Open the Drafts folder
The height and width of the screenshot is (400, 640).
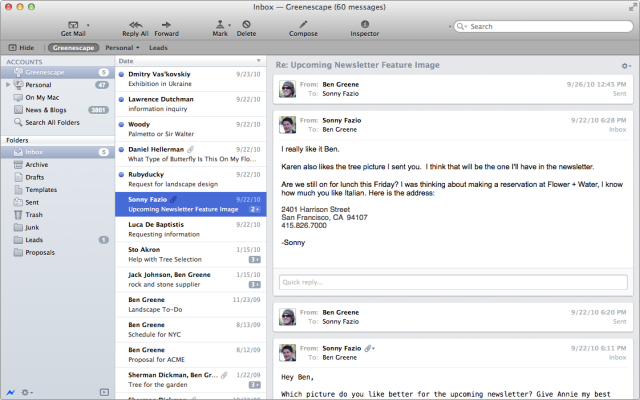point(58,177)
